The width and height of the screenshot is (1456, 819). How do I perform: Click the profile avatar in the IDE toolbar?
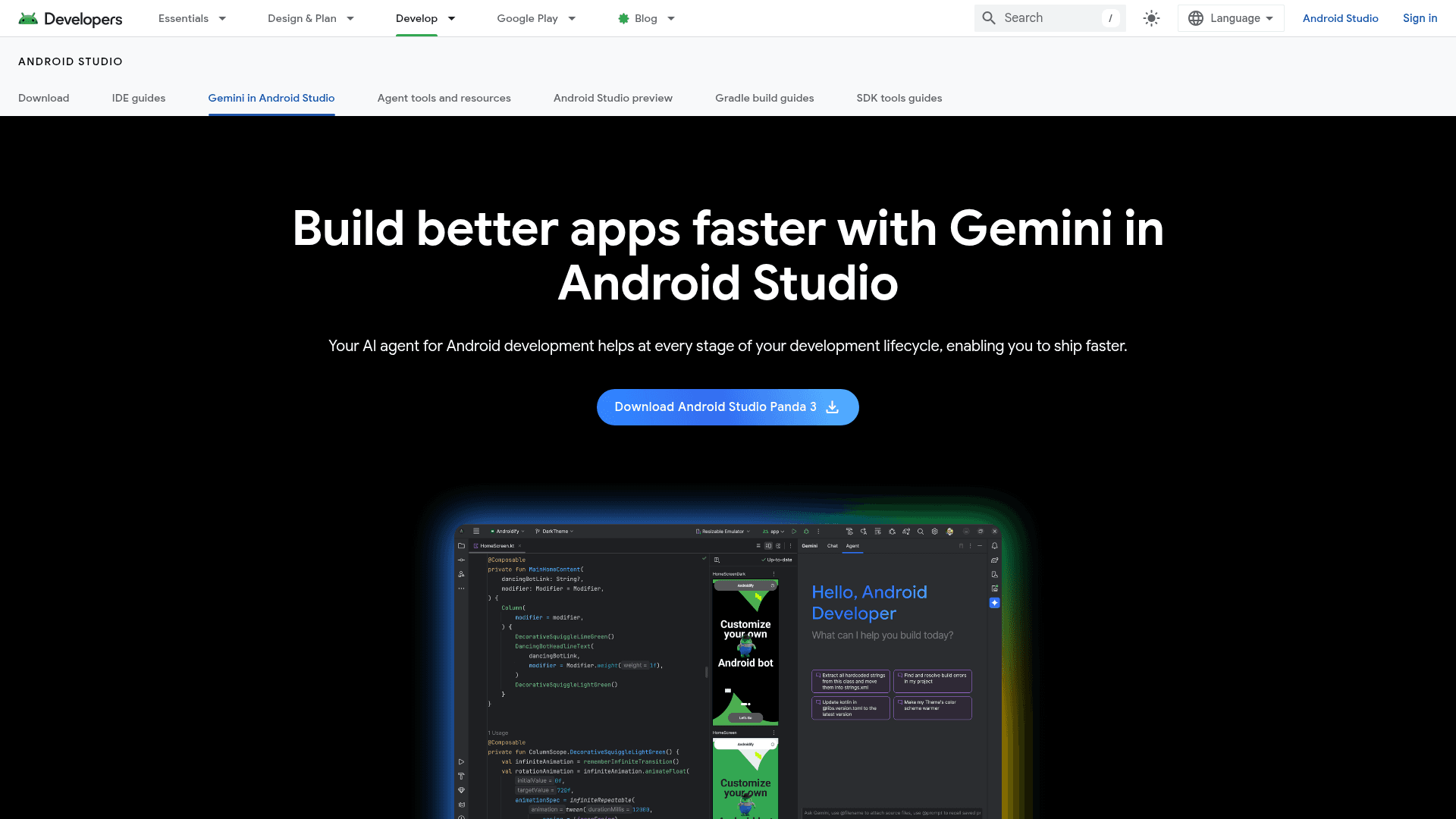tap(949, 531)
